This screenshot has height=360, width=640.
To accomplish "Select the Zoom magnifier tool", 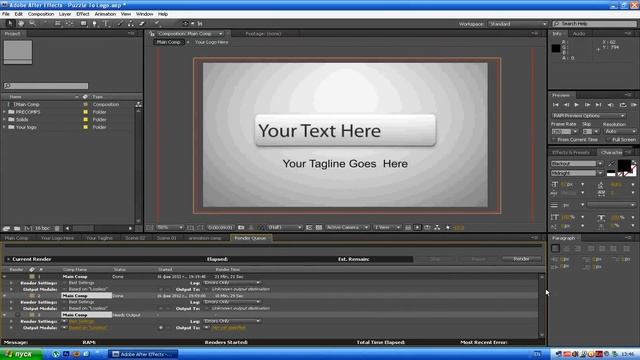I will pyautogui.click(x=32, y=24).
